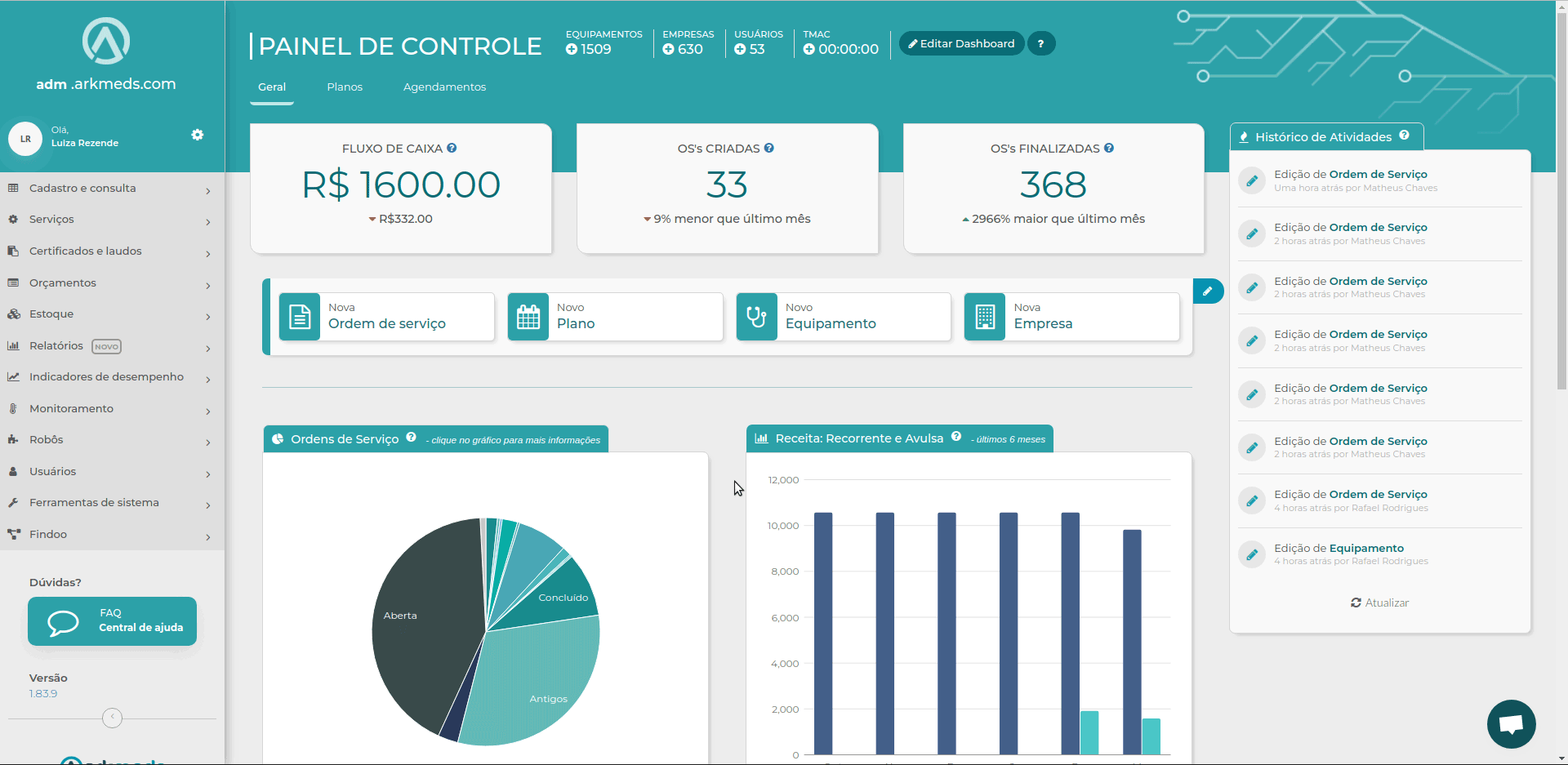The image size is (1568, 765).
Task: Open the live chat bubble icon
Action: (1511, 723)
